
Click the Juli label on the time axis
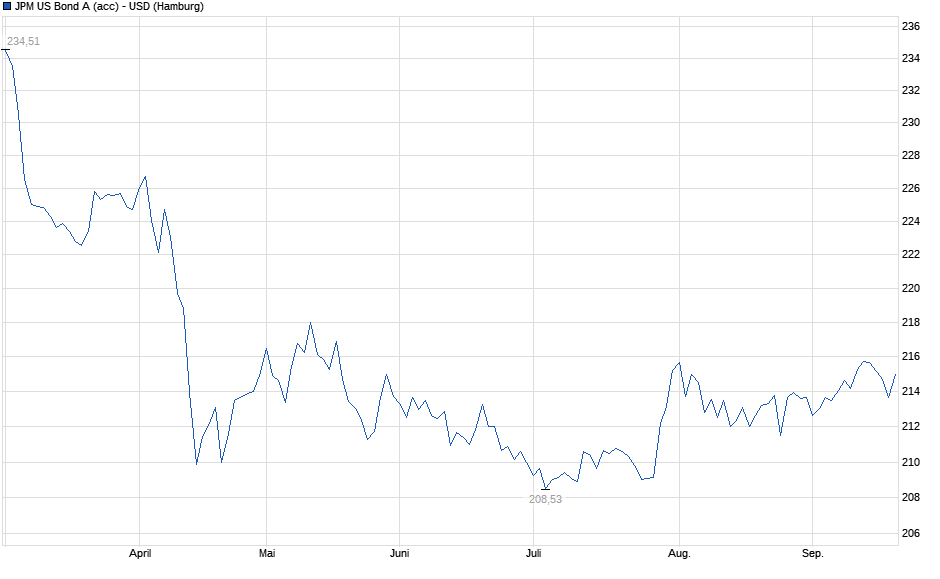point(534,553)
